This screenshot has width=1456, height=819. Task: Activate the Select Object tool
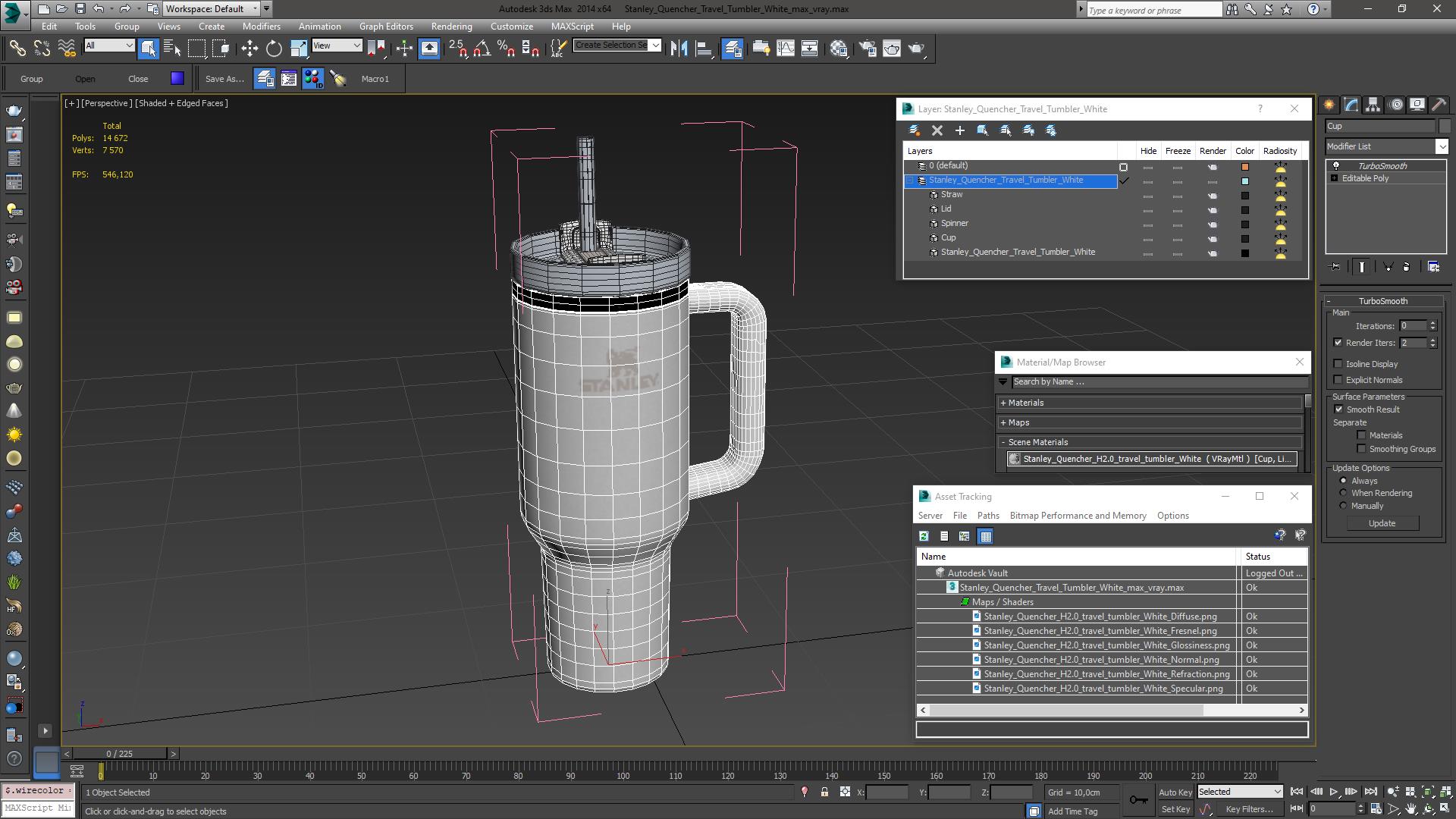pyautogui.click(x=149, y=49)
